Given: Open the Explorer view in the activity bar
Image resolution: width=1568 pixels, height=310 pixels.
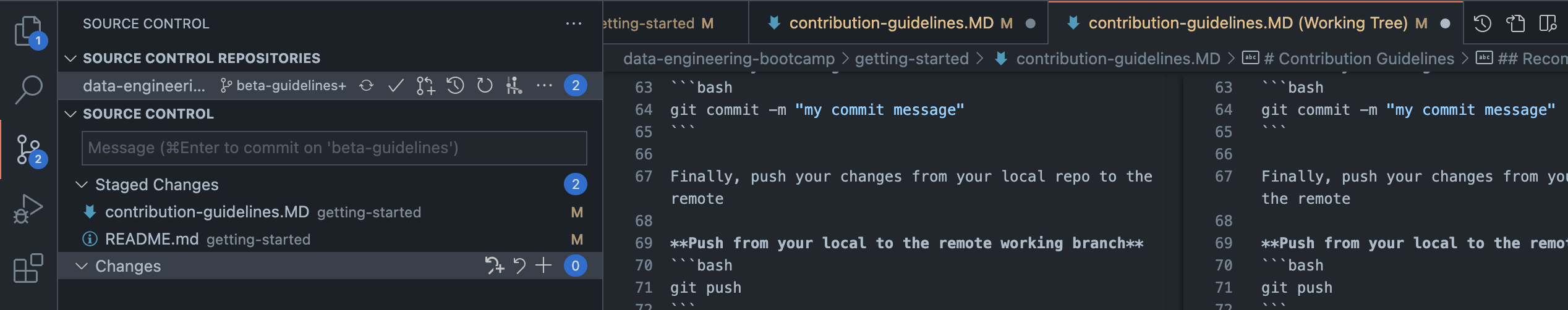Looking at the screenshot, I should (28, 31).
